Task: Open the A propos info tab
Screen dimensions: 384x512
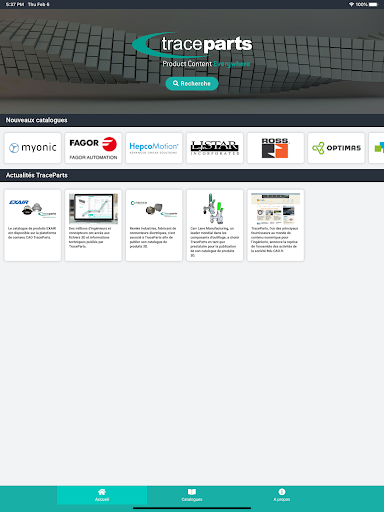Action: pyautogui.click(x=282, y=495)
